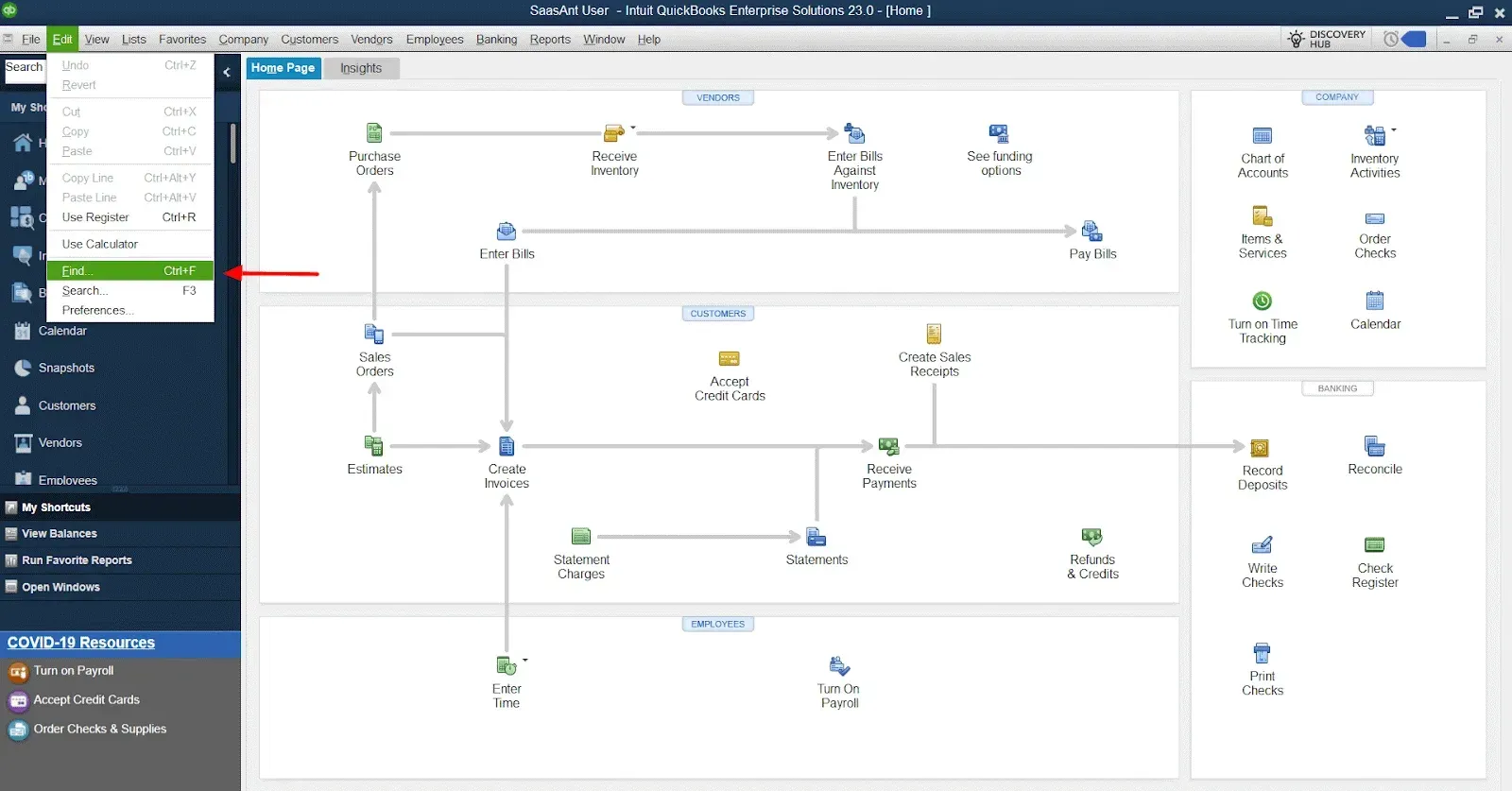Click the Record Deposits icon
This screenshot has width=1512, height=791.
point(1260,448)
